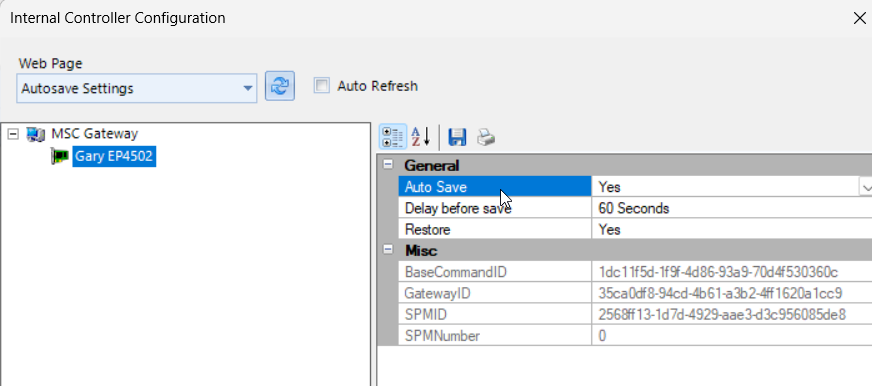Click the MSC Gateway computer icon
Screen dimensions: 872x386
click(x=36, y=134)
